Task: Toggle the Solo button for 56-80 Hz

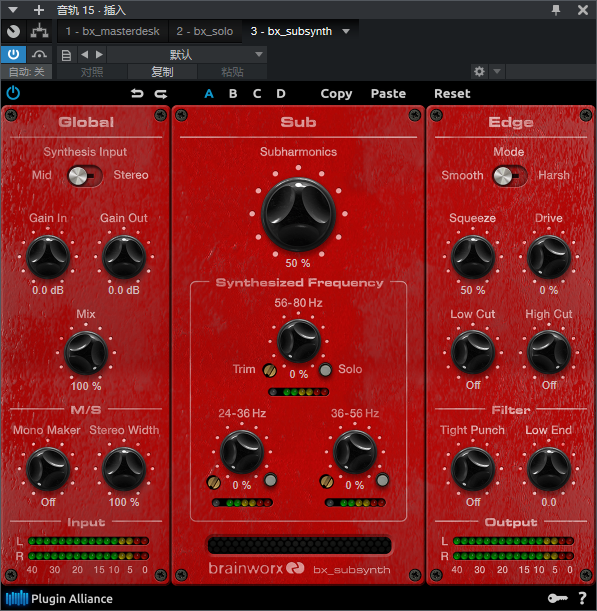Action: tap(325, 370)
